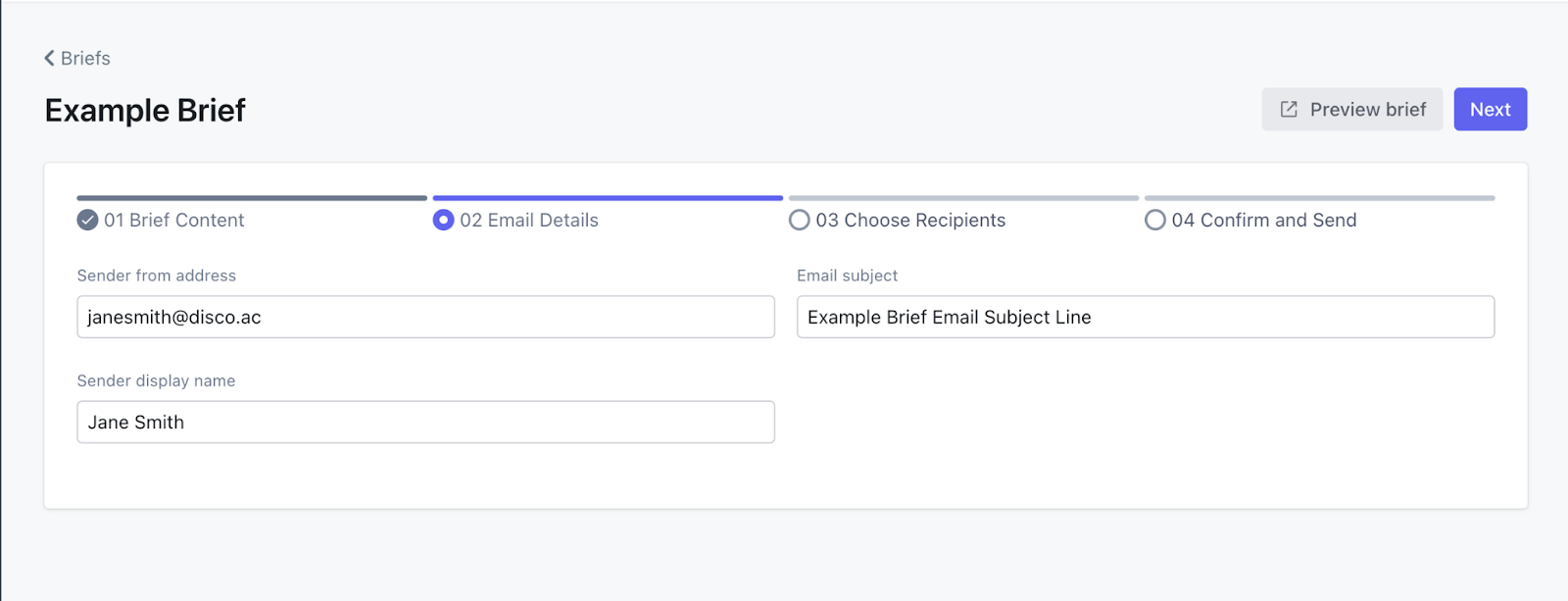Click the gray progress bar above Confirm and Send
The image size is (1568, 601).
coord(1319,198)
